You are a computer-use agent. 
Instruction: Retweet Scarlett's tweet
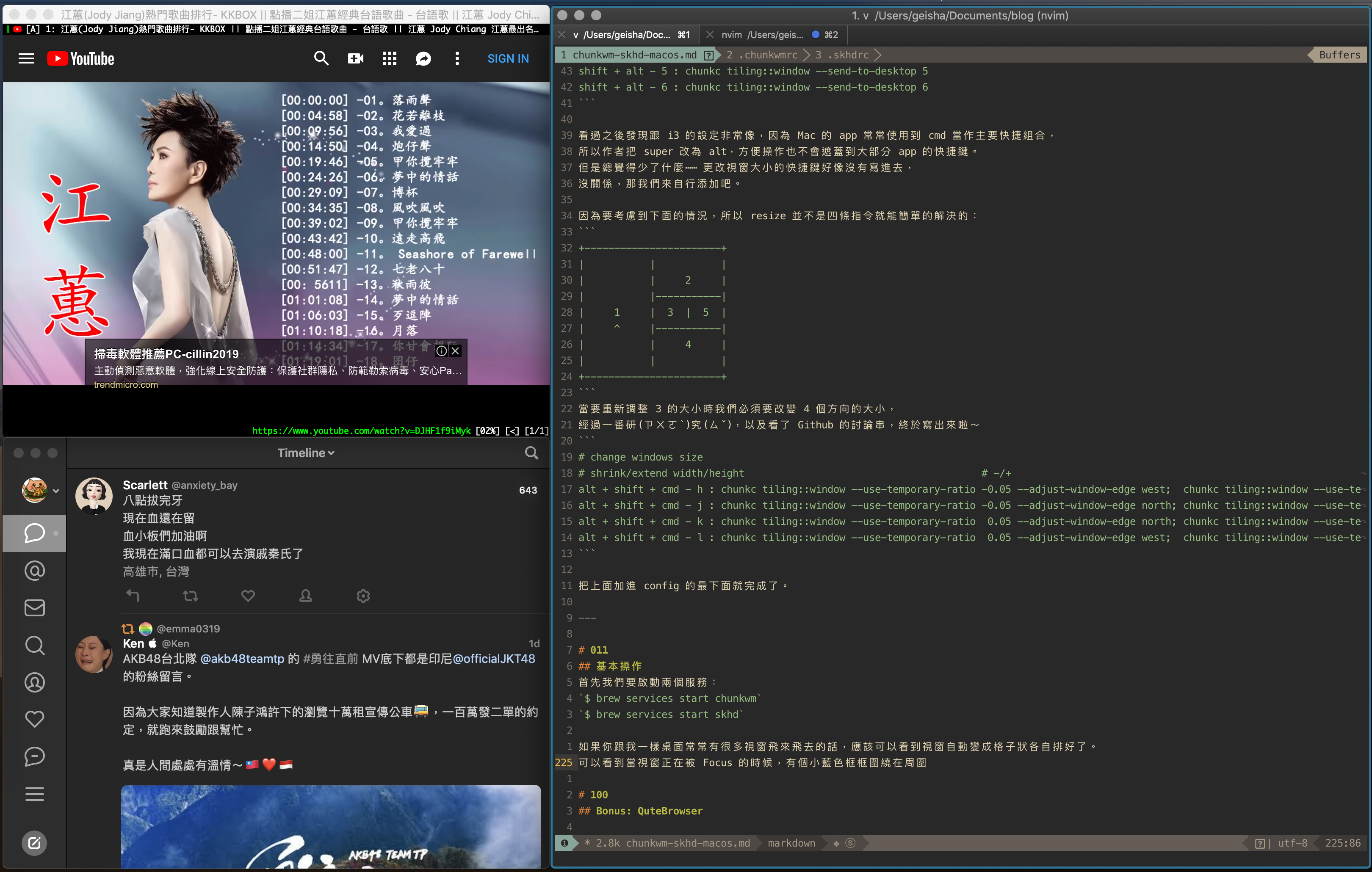coord(190,596)
